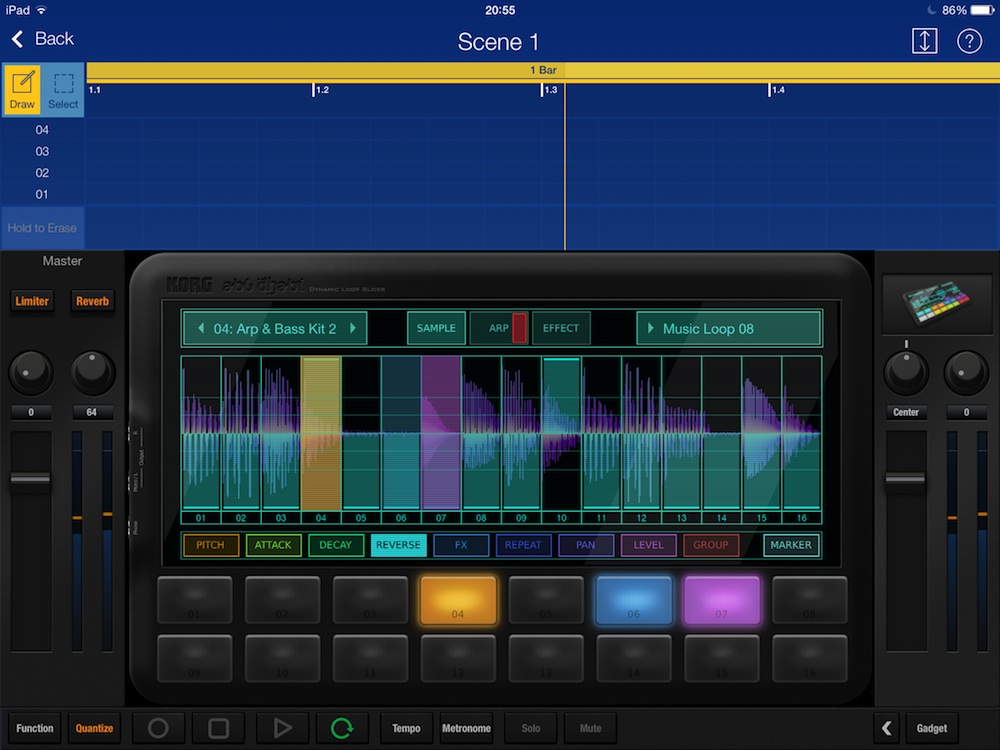The image size is (1000, 750).
Task: Select the PAN parameter
Action: (x=585, y=545)
